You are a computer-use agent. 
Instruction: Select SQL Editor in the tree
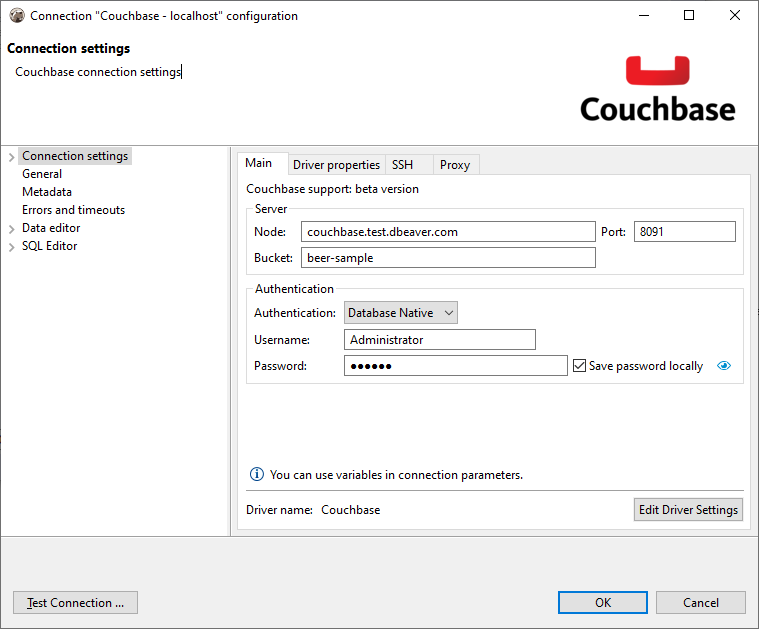pyautogui.click(x=50, y=245)
